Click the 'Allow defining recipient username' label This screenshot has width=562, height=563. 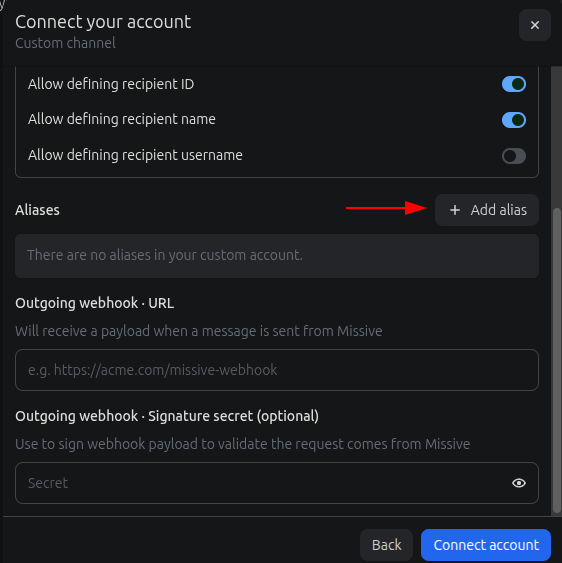pos(135,155)
